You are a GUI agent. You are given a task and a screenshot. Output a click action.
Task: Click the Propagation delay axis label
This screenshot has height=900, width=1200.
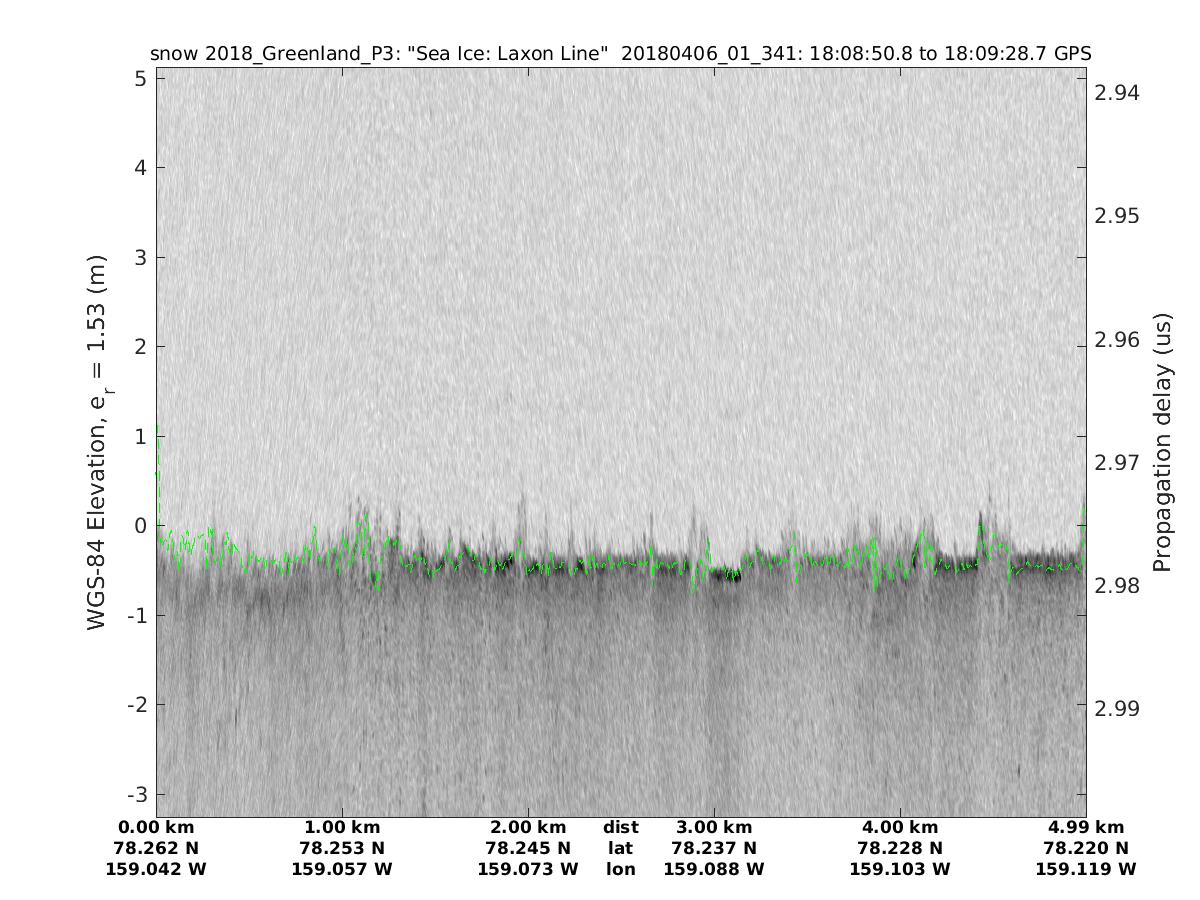coord(1161,442)
